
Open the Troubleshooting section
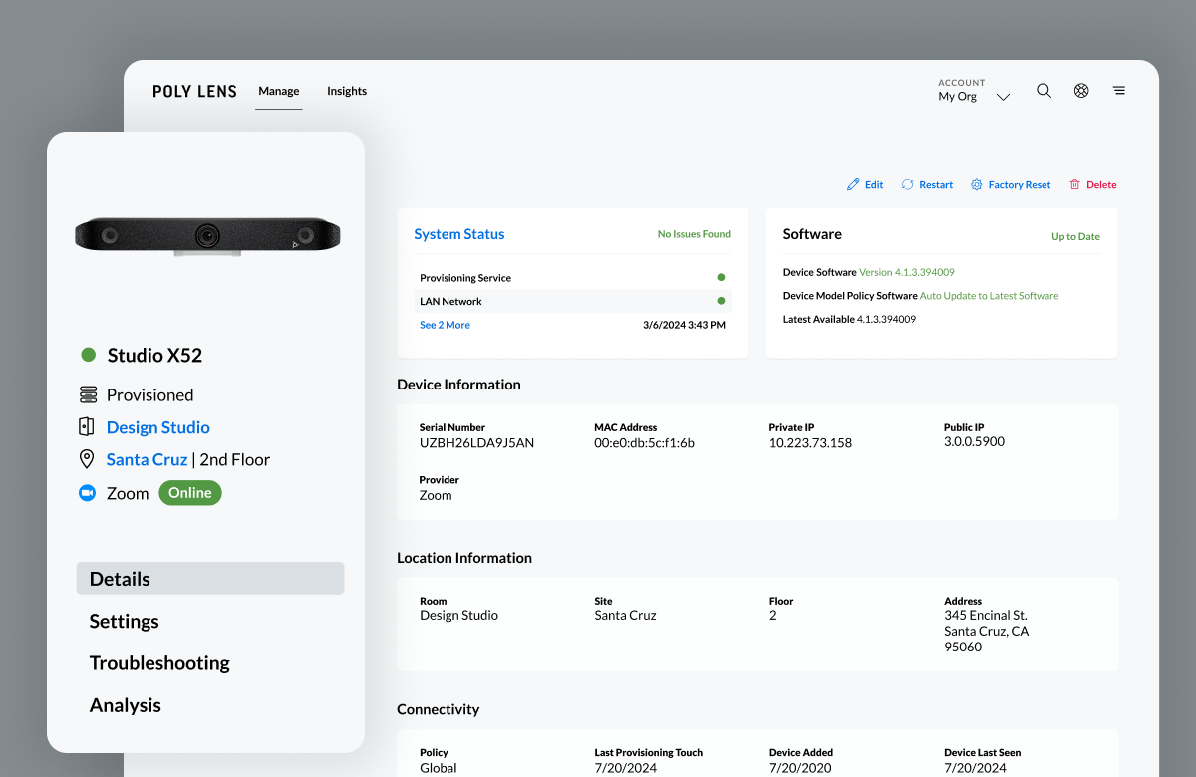point(160,663)
